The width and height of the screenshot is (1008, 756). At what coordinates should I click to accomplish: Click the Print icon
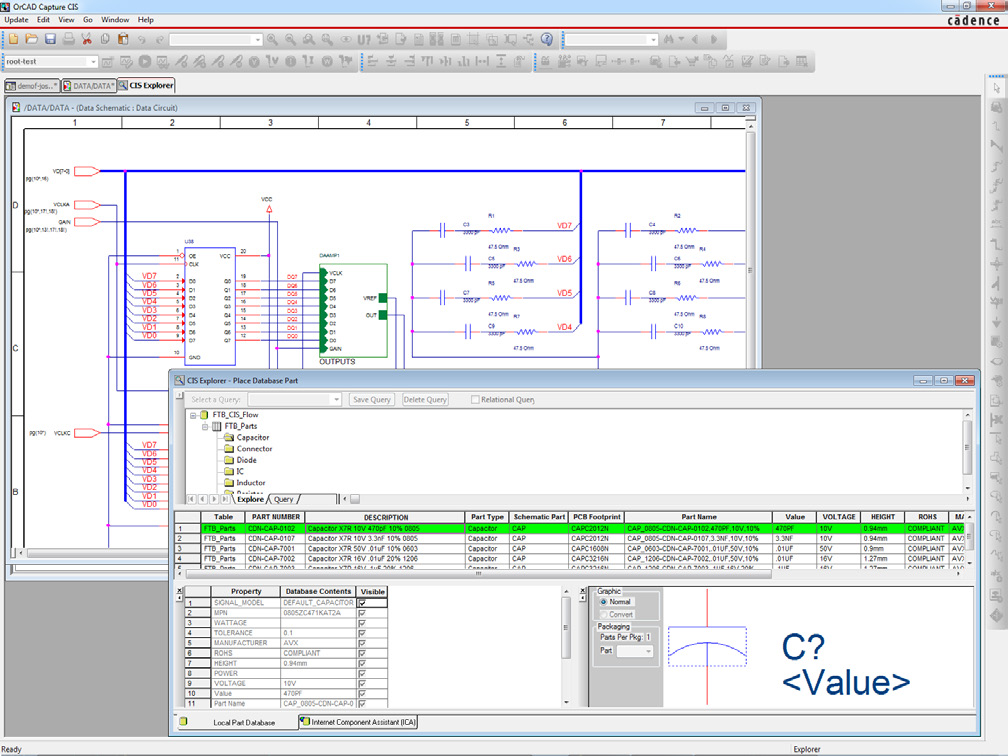pos(68,39)
